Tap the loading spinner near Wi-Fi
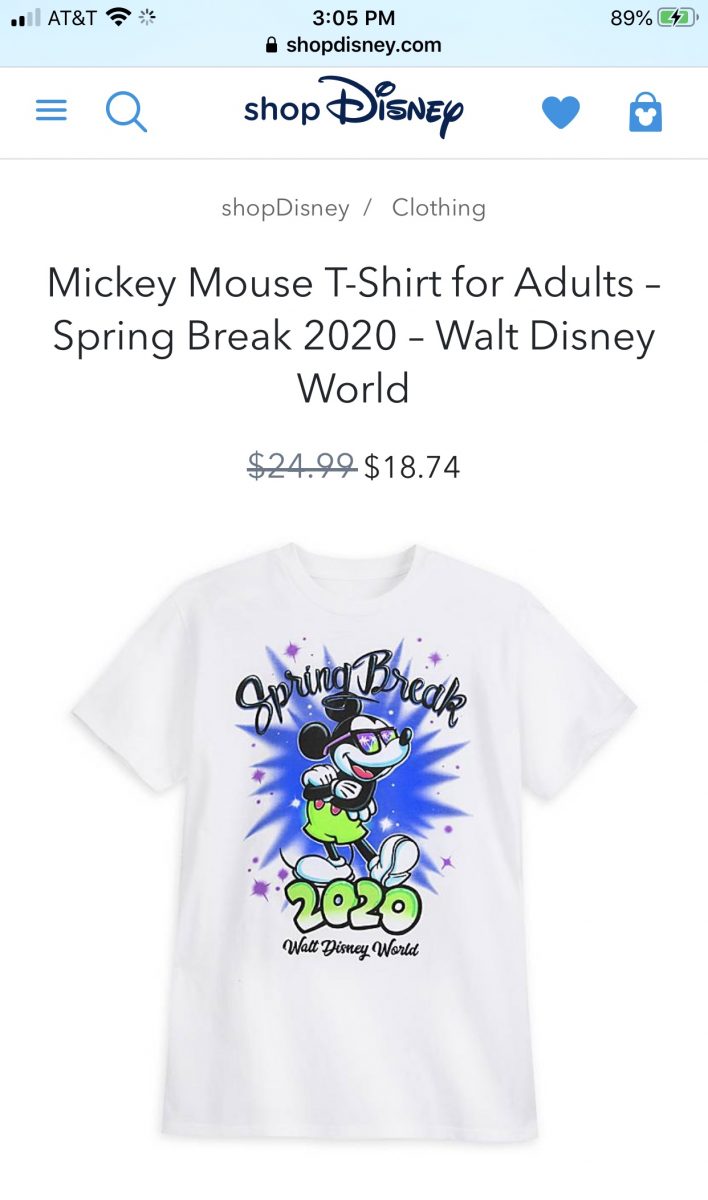708x1200 pixels. [x=148, y=17]
